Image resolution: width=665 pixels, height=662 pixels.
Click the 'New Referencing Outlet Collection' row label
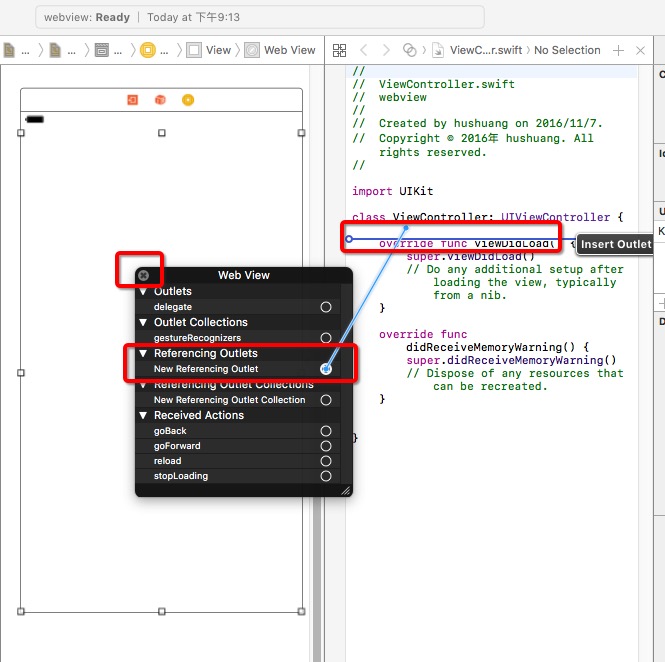[229, 400]
